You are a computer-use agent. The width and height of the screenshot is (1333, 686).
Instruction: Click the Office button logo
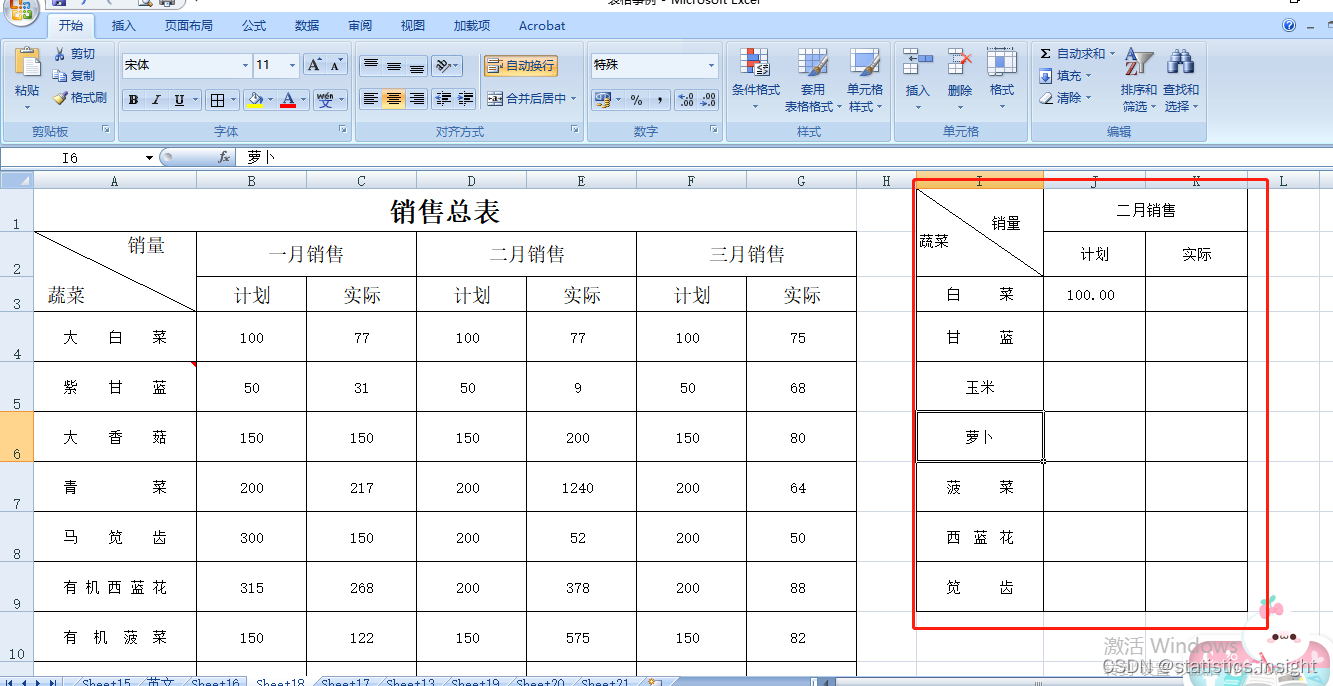pos(21,8)
